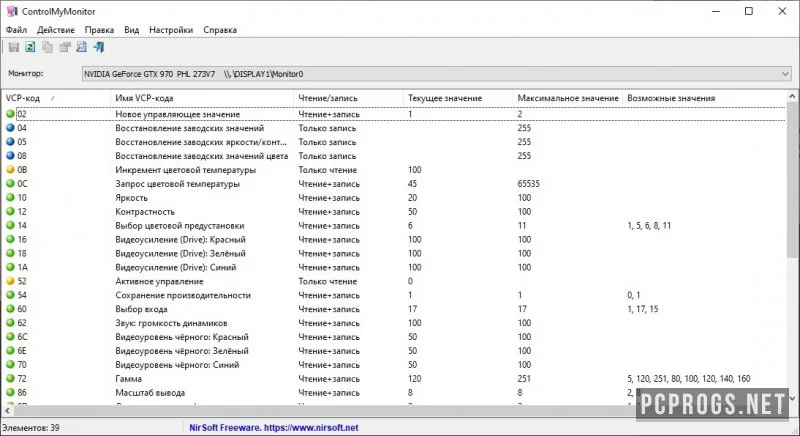Open the Вид menu
Screen dimensions: 800x436
click(132, 30)
